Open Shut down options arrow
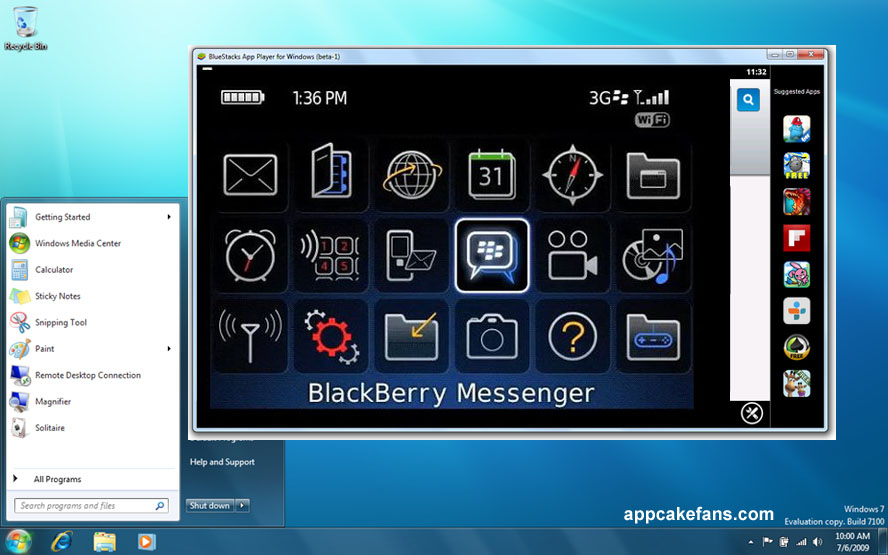The image size is (888, 555). point(242,505)
